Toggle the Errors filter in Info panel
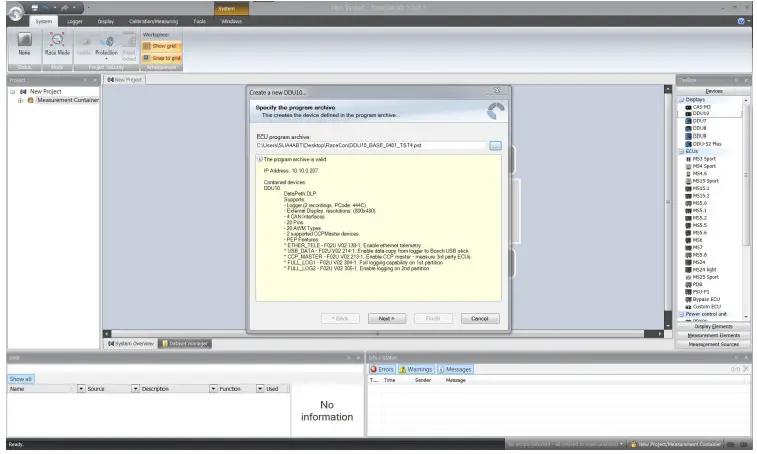757x454 pixels. pyautogui.click(x=382, y=369)
